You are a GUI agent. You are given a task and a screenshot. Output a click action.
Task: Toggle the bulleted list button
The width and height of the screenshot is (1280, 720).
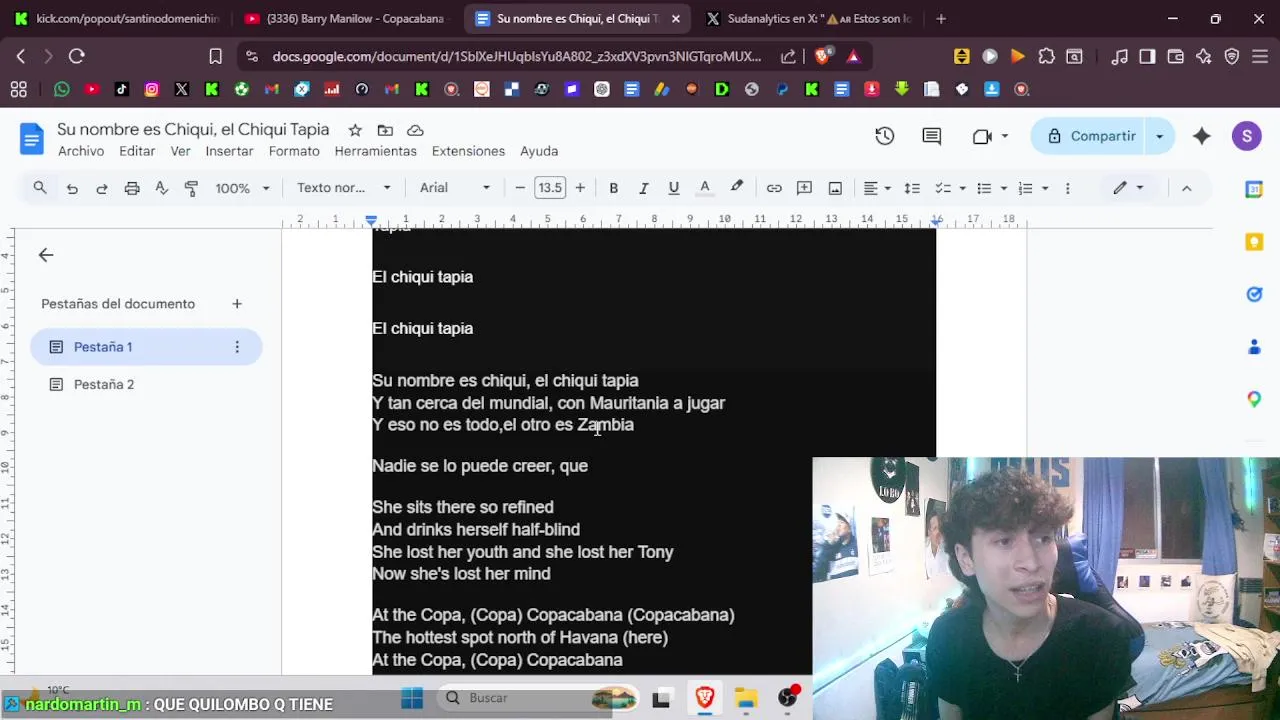pyautogui.click(x=984, y=188)
